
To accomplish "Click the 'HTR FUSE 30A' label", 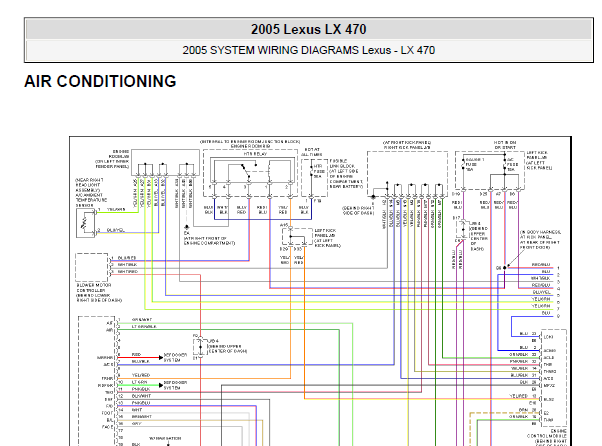I will click(318, 171).
